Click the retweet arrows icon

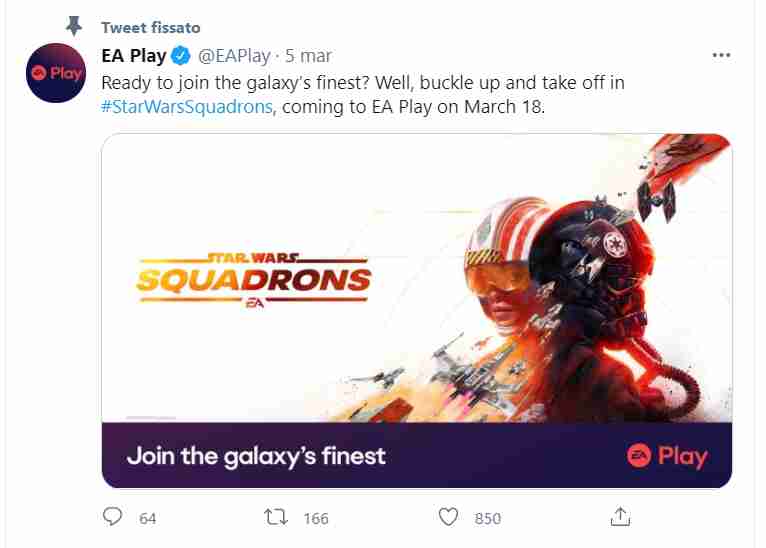coord(276,517)
